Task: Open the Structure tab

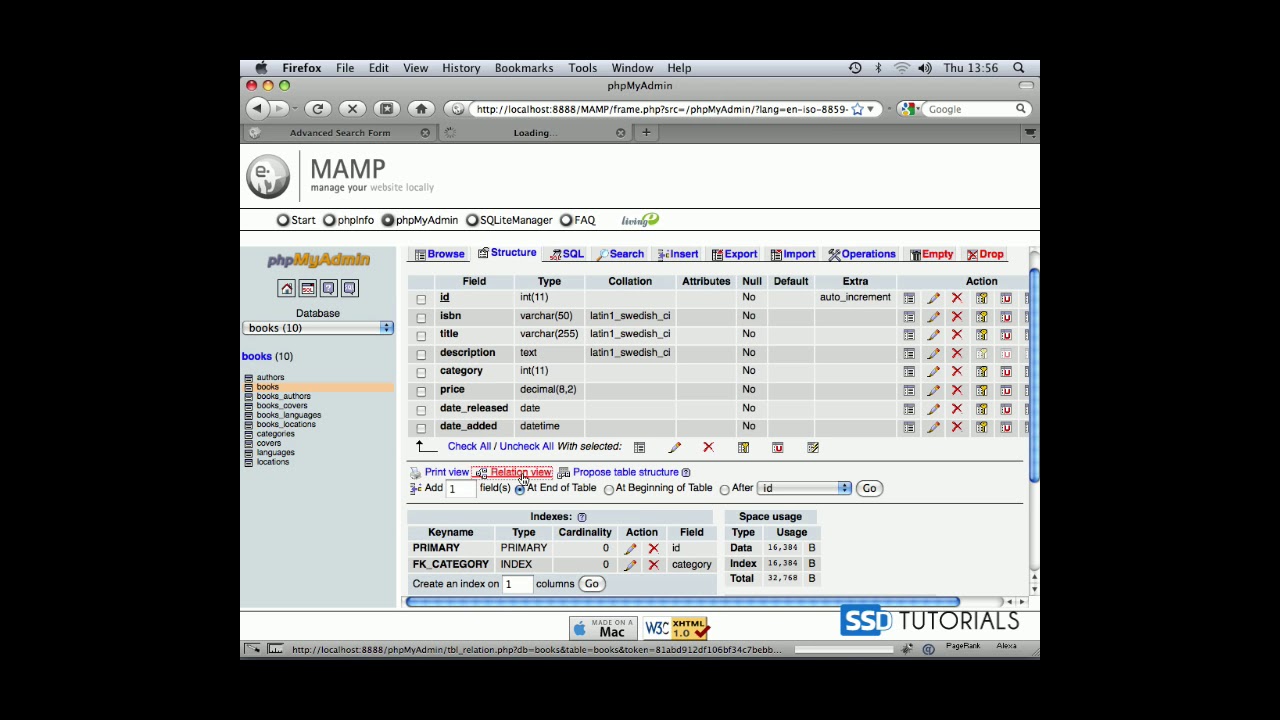Action: pos(507,254)
